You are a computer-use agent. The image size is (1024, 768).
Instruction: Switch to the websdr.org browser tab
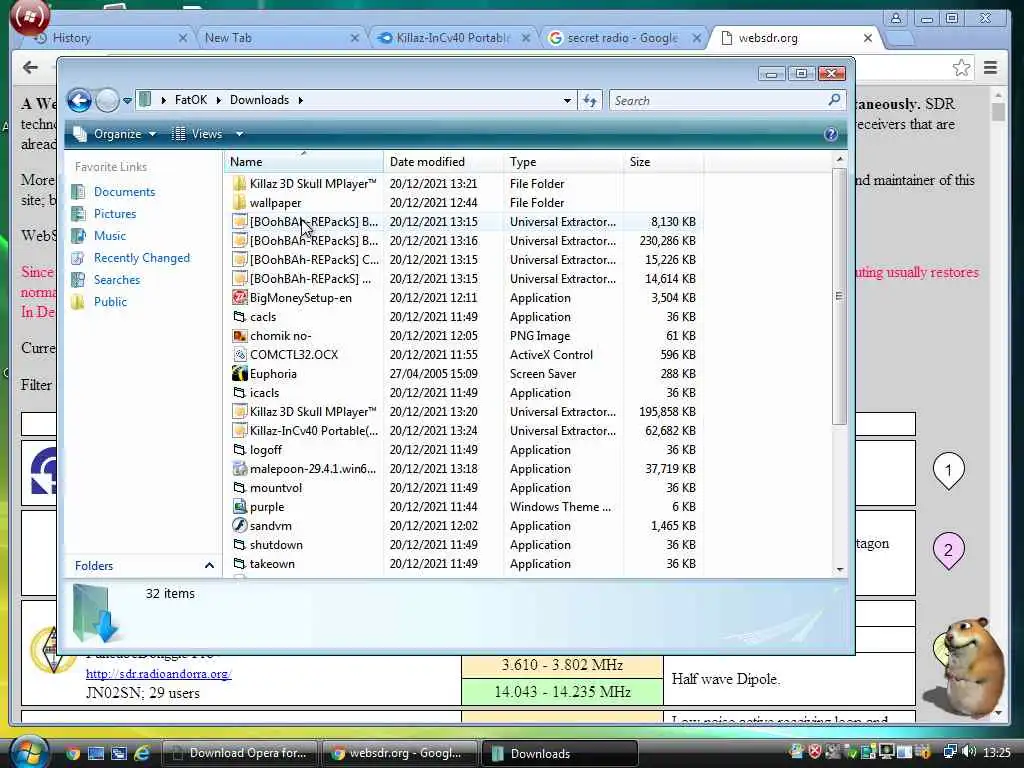pyautogui.click(x=795, y=38)
